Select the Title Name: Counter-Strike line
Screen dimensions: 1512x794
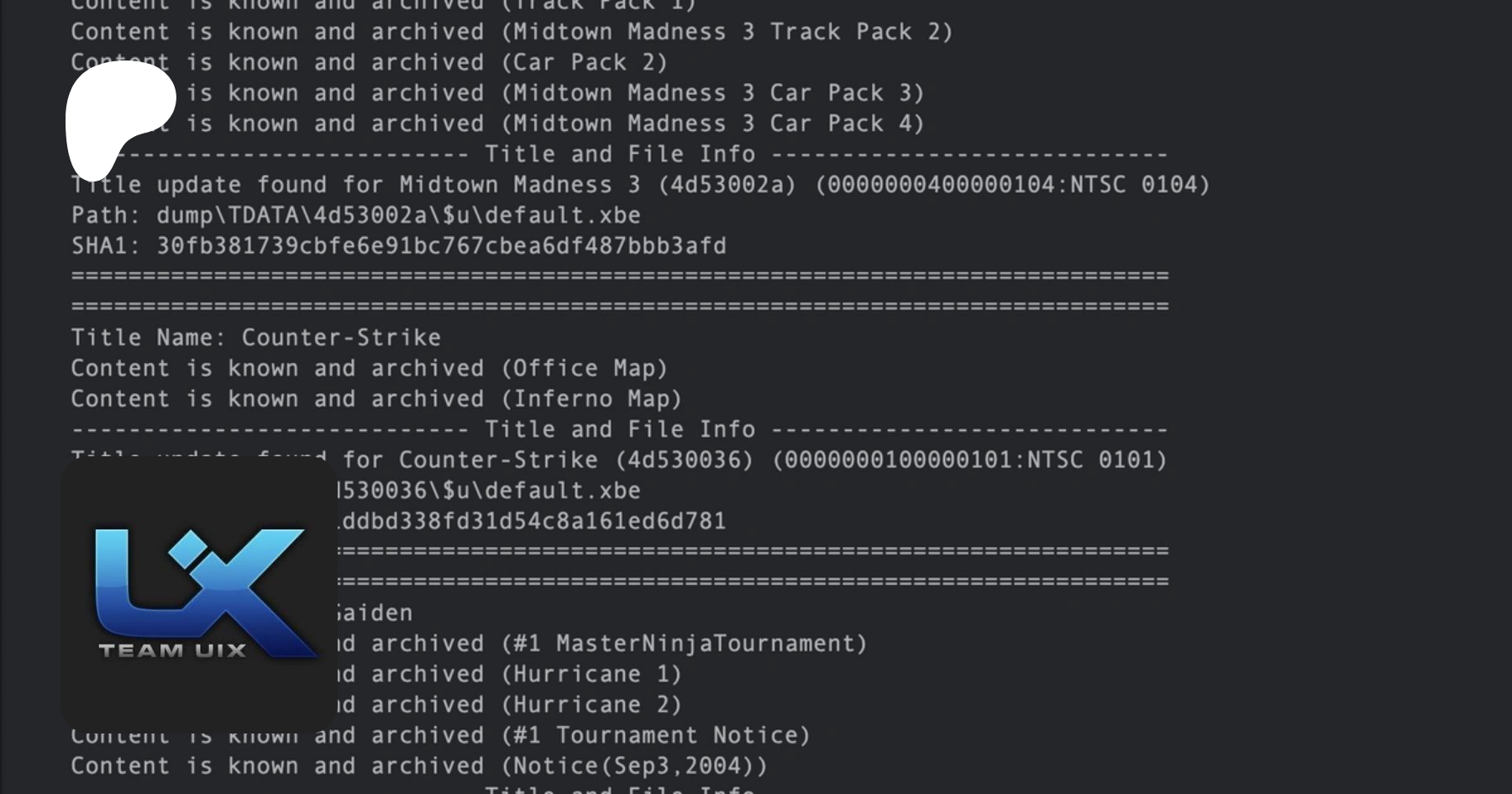pyautogui.click(x=255, y=338)
